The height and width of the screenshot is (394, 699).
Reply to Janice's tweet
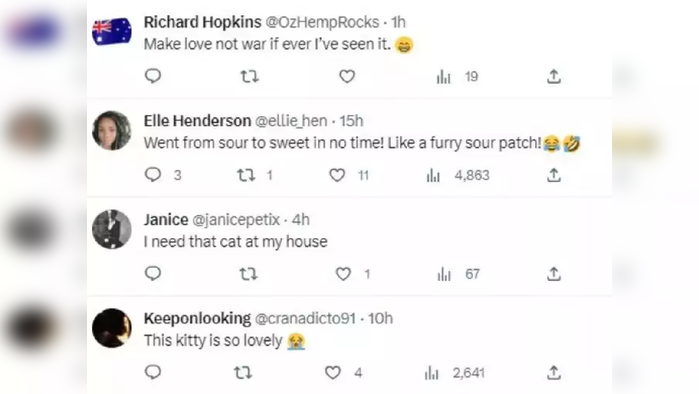coord(153,273)
